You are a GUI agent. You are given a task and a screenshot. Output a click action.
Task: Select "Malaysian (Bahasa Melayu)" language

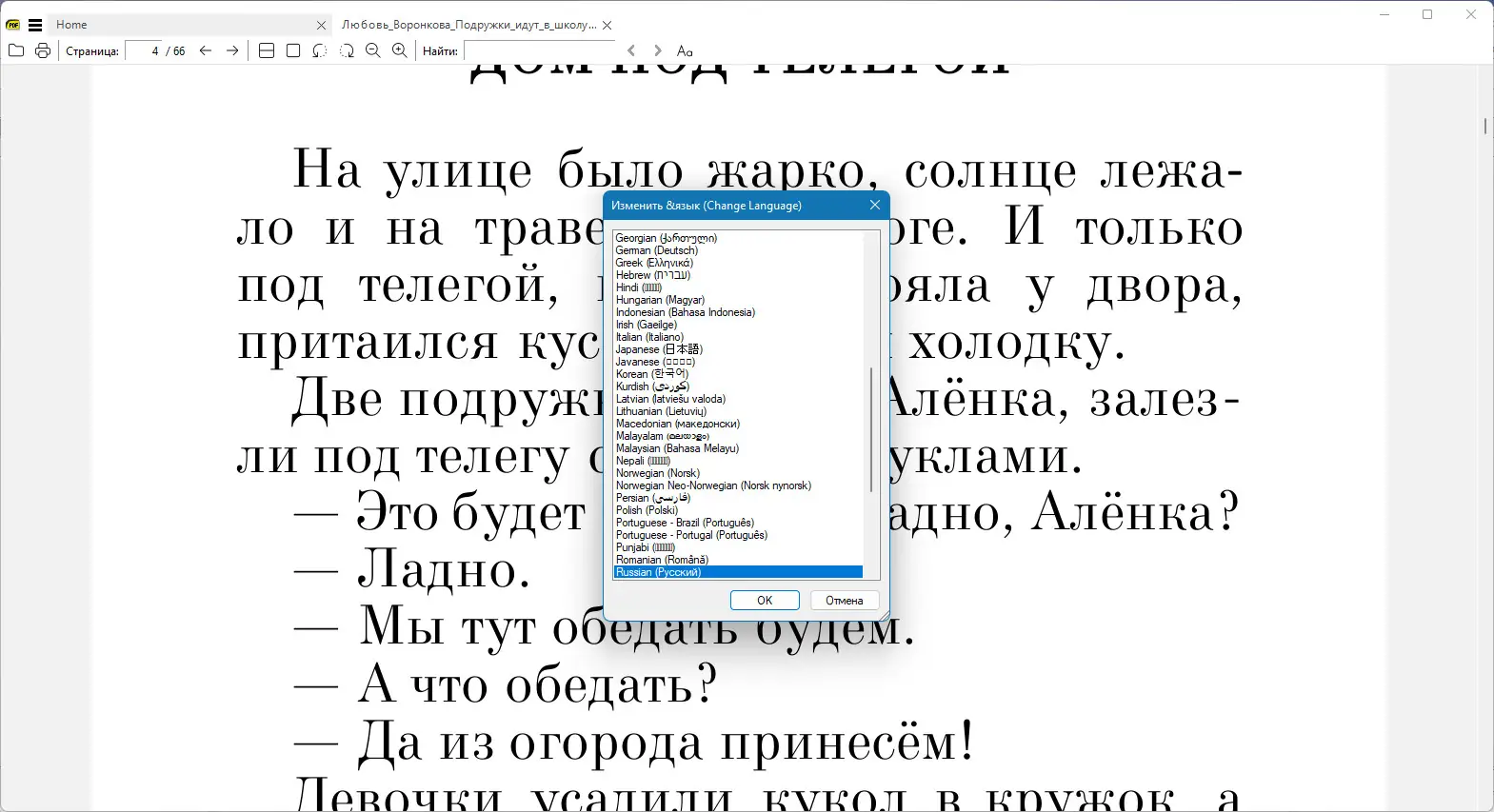pyautogui.click(x=737, y=448)
